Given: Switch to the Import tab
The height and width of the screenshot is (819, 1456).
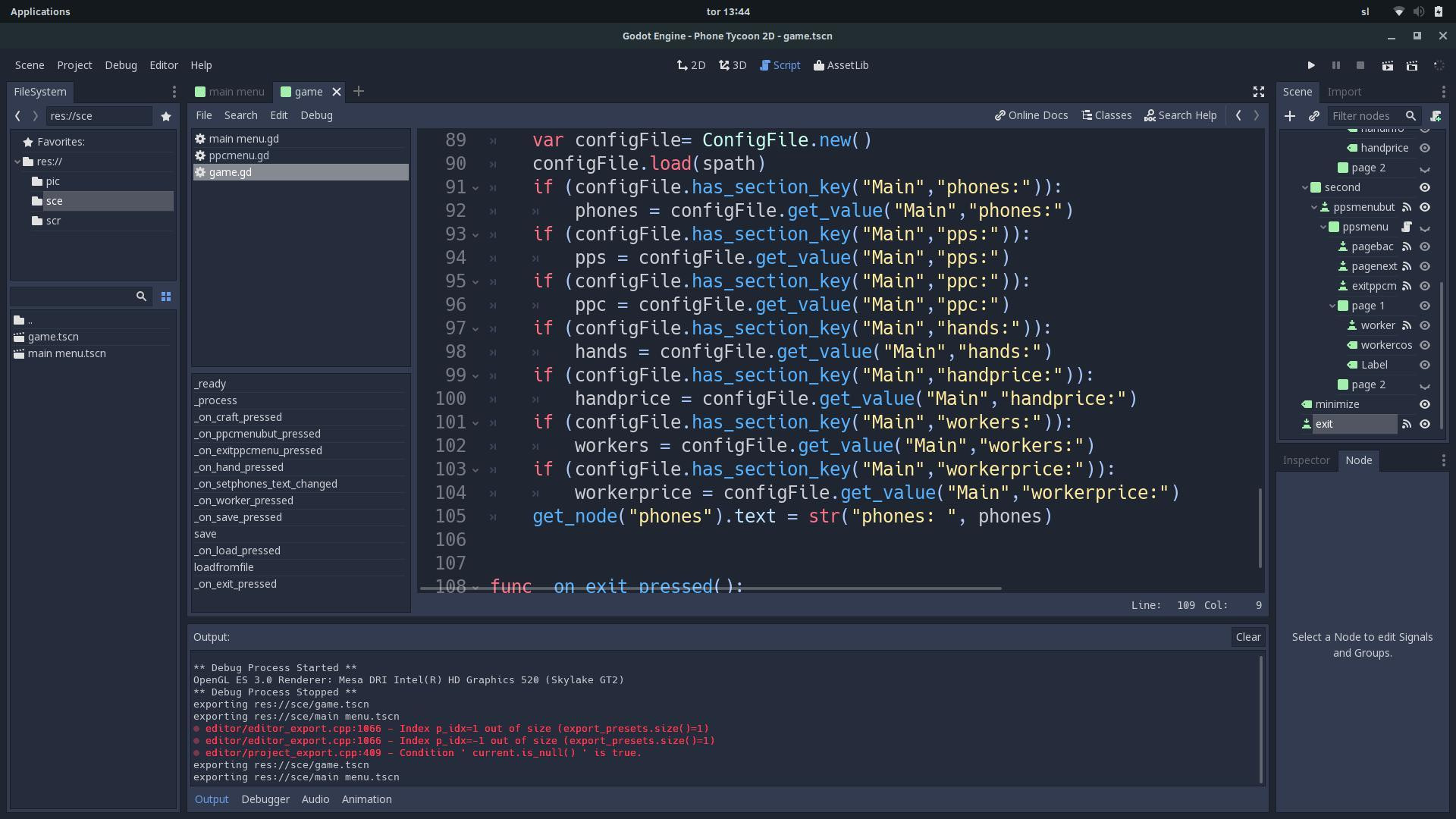Looking at the screenshot, I should point(1344,92).
